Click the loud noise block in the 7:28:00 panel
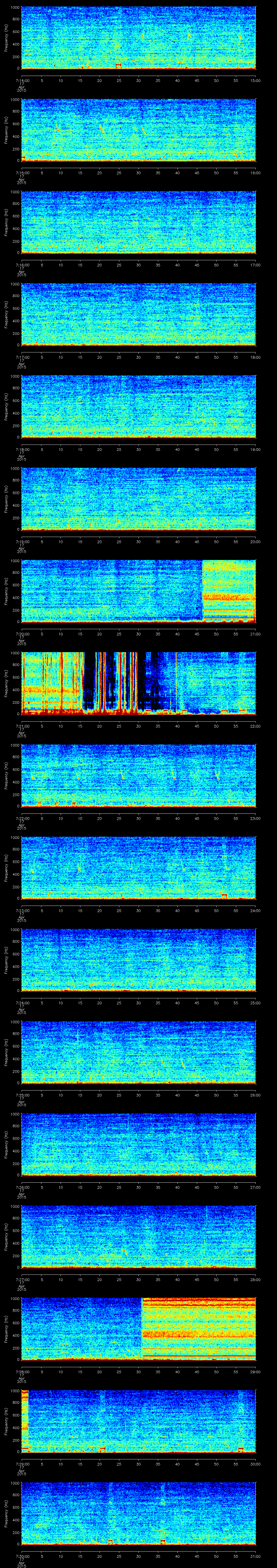 point(199,1329)
